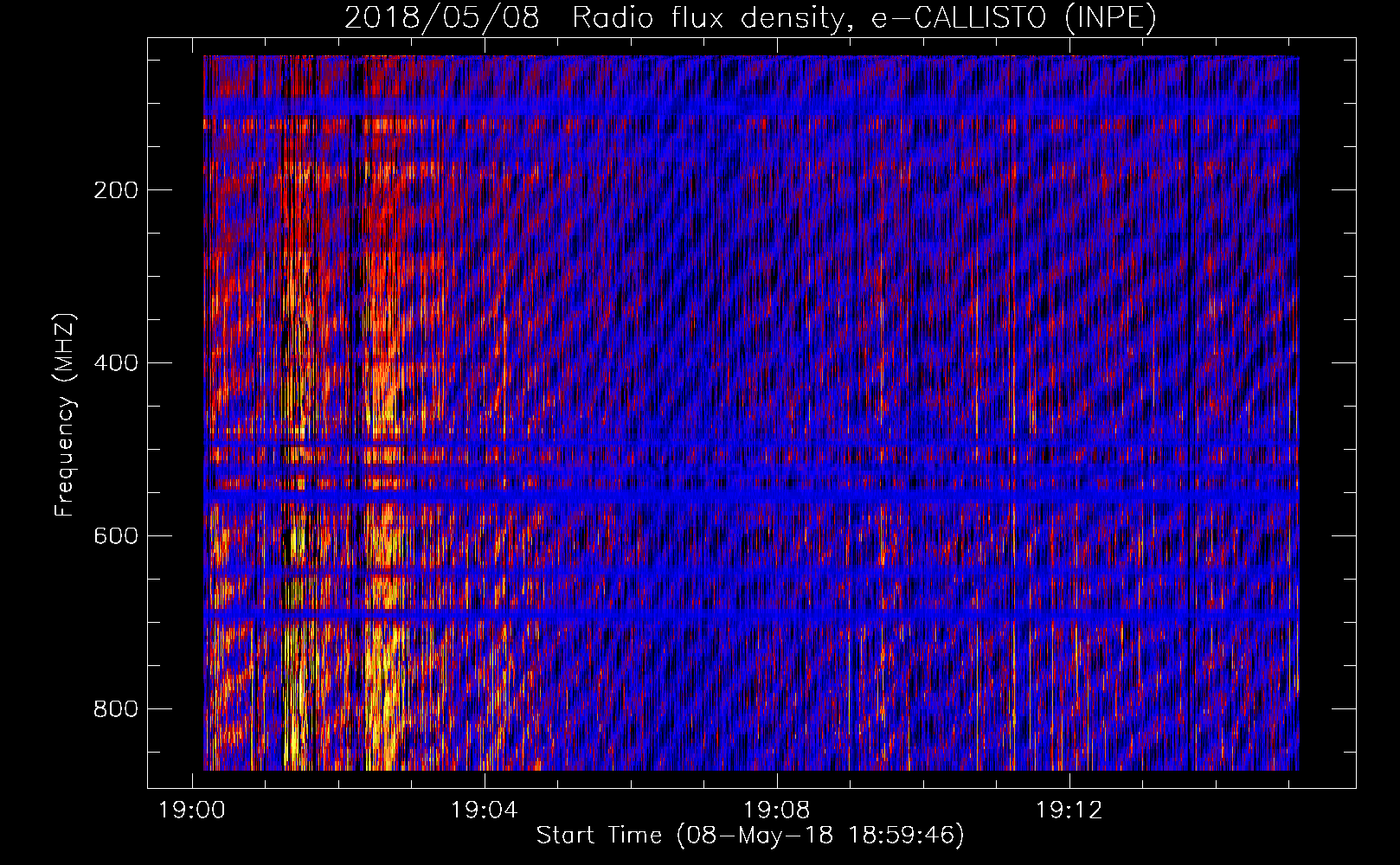
Task: Click the 'Start Time (08-May-18 18:59:46)' label
Action: point(750,835)
